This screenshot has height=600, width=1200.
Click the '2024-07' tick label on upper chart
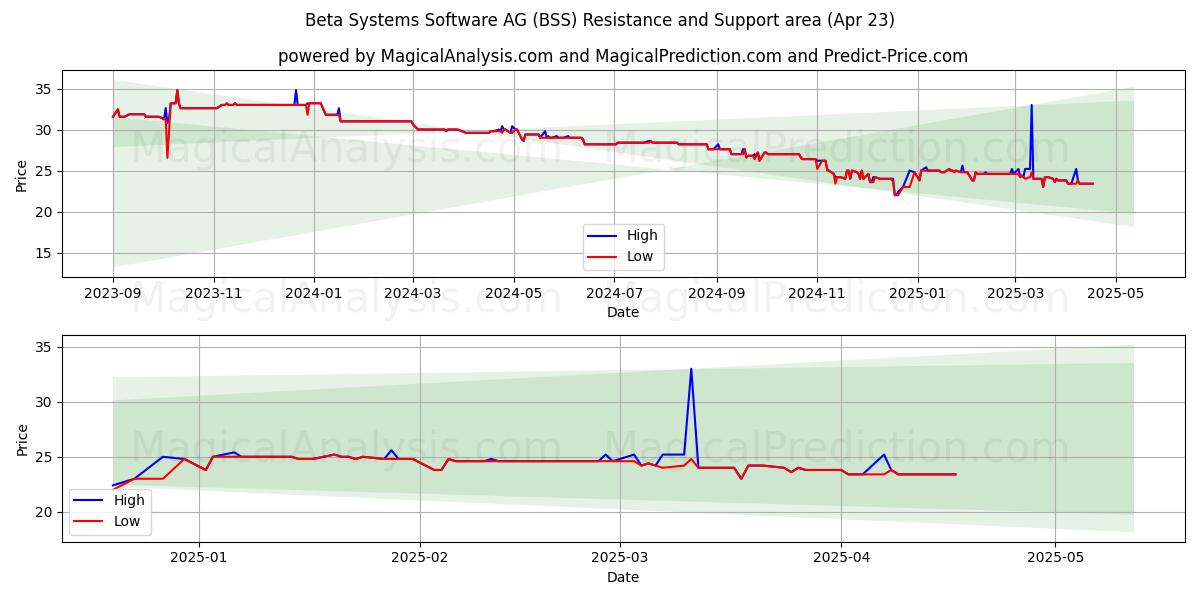(614, 295)
